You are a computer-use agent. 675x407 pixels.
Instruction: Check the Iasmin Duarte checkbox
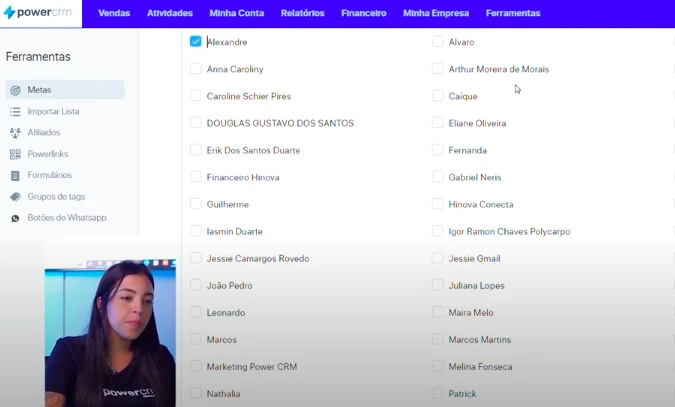coord(195,231)
